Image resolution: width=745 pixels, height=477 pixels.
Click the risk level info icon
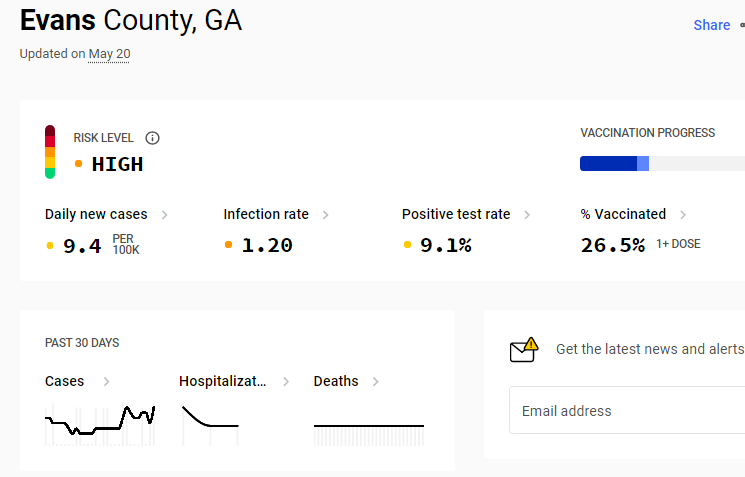pos(152,138)
